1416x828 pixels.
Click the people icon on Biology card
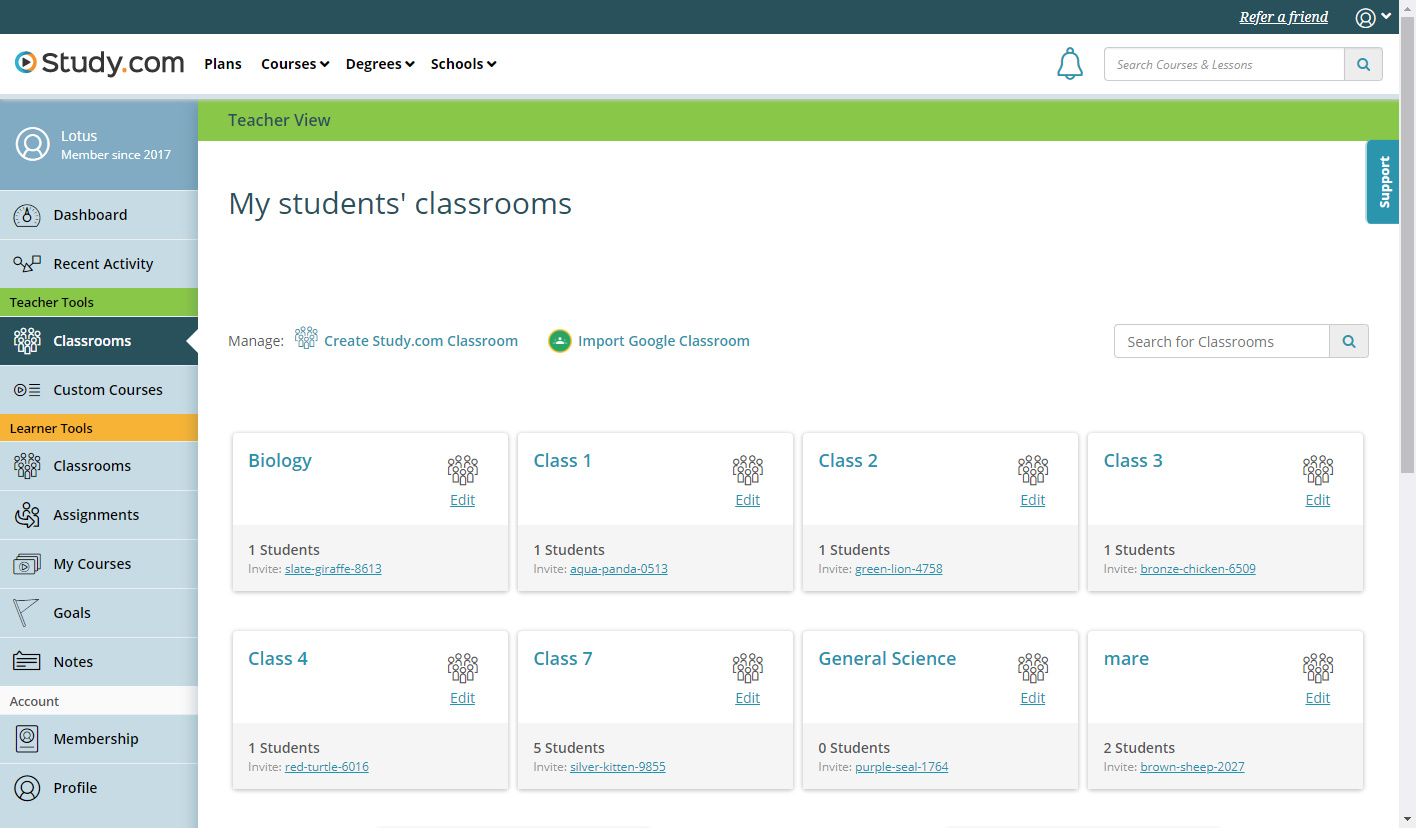(x=462, y=469)
